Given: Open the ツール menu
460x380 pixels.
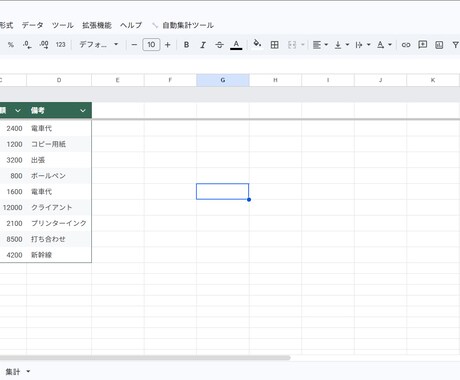Looking at the screenshot, I should coord(63,25).
